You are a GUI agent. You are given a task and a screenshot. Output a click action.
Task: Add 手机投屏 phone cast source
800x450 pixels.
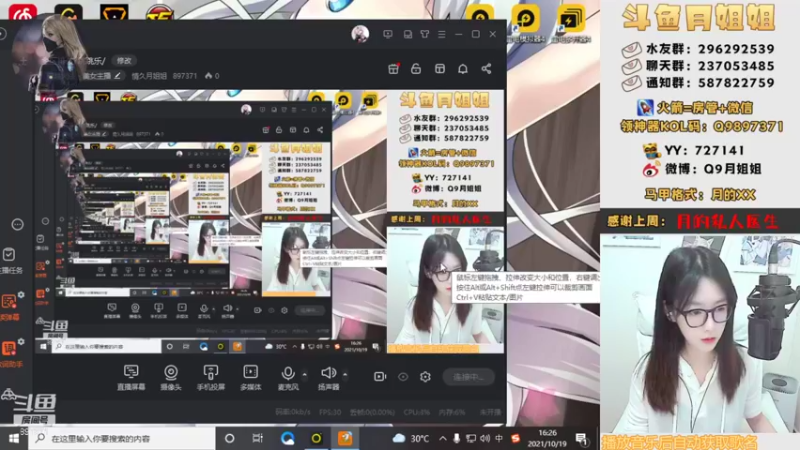click(211, 378)
